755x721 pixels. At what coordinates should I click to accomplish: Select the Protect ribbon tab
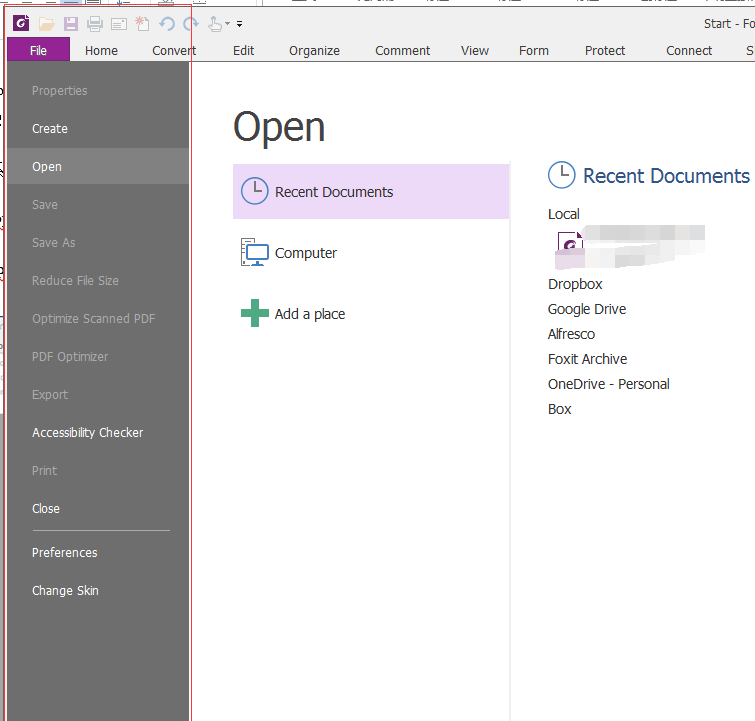(x=605, y=50)
